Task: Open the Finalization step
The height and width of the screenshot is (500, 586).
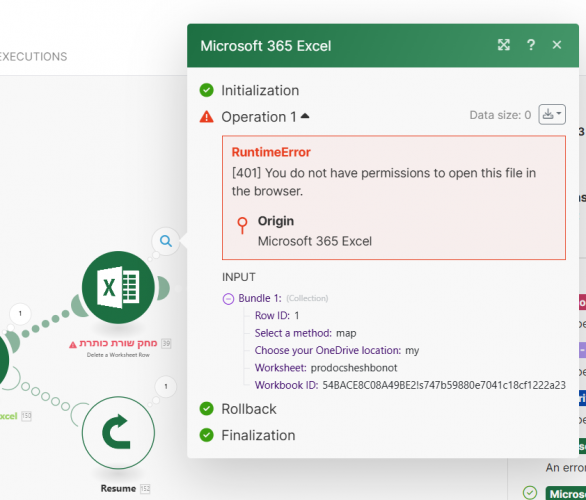Action: coord(258,435)
